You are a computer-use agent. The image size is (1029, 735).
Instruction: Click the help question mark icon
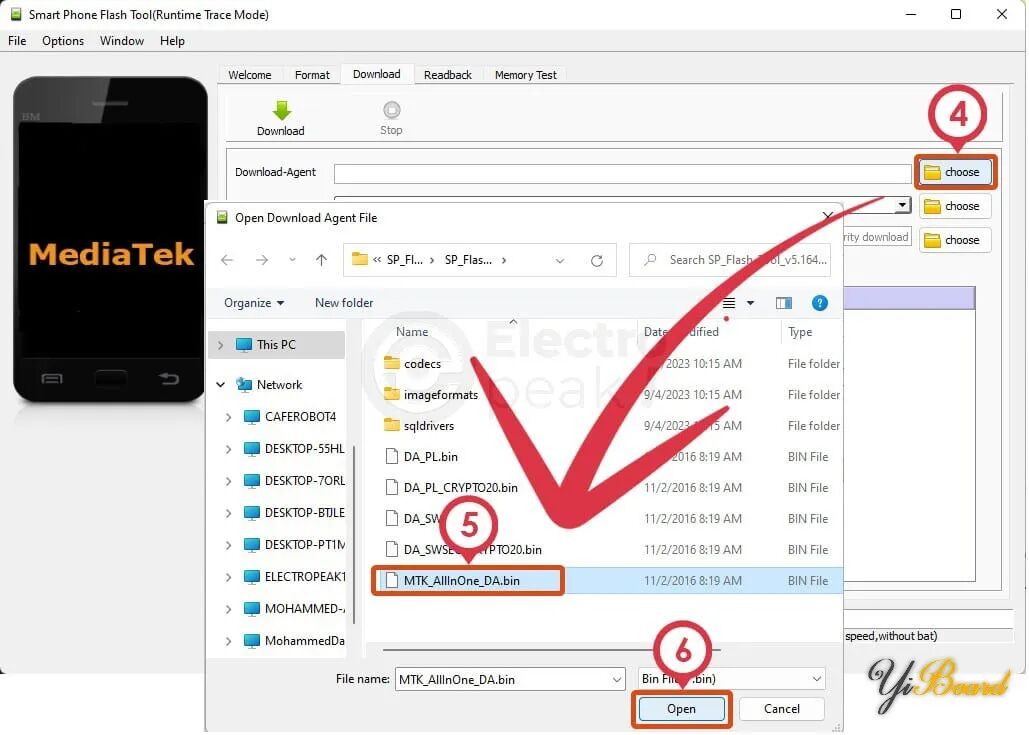point(819,303)
